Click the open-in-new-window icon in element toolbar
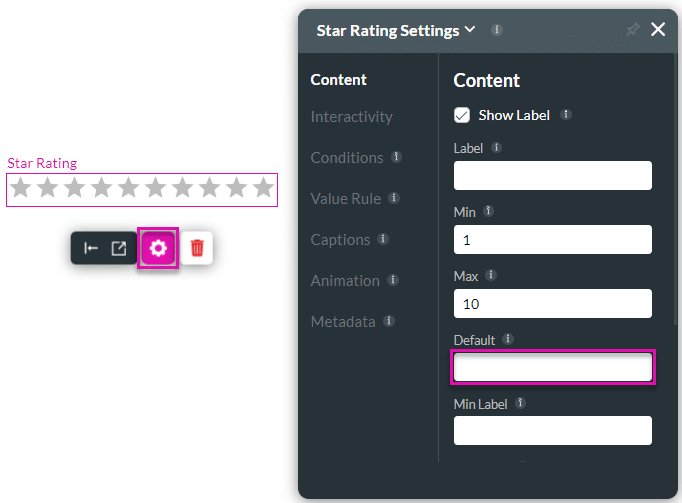This screenshot has height=503, width=682. point(119,248)
